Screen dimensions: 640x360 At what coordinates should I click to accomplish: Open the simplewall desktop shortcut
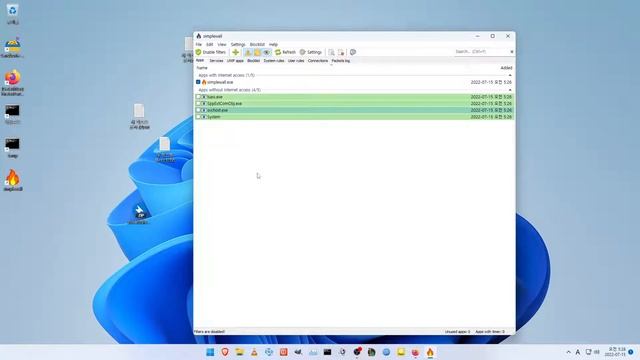click(x=13, y=180)
